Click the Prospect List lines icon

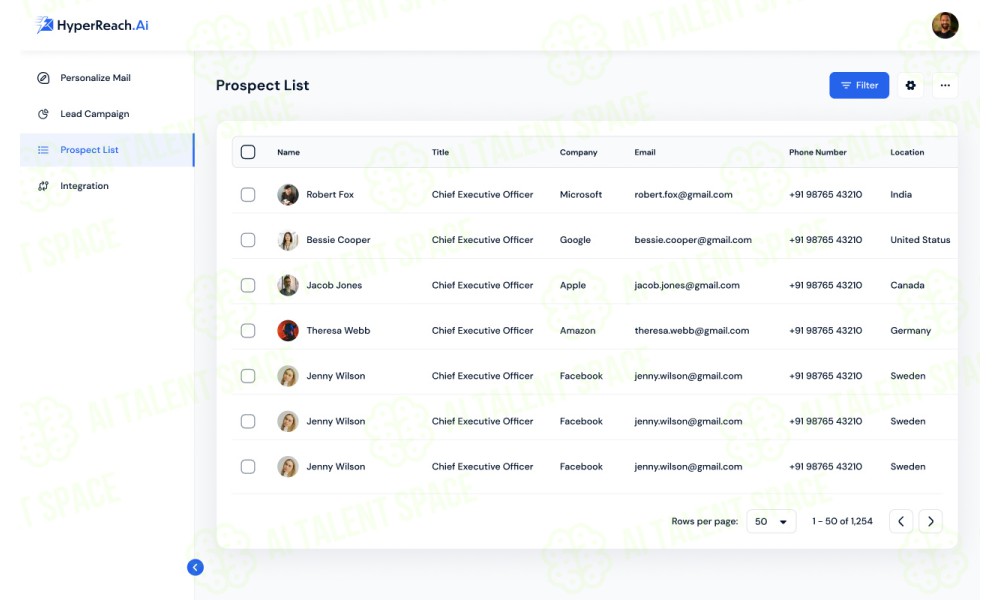(43, 150)
